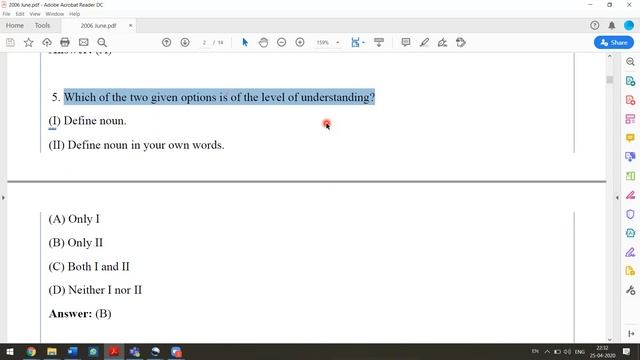Click the vertical scrollbar thumb
The height and width of the screenshot is (360, 640).
coord(610,79)
